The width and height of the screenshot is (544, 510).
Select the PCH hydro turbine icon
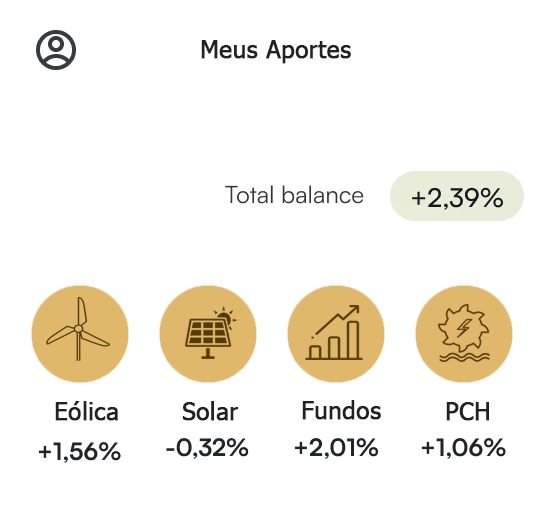point(464,334)
